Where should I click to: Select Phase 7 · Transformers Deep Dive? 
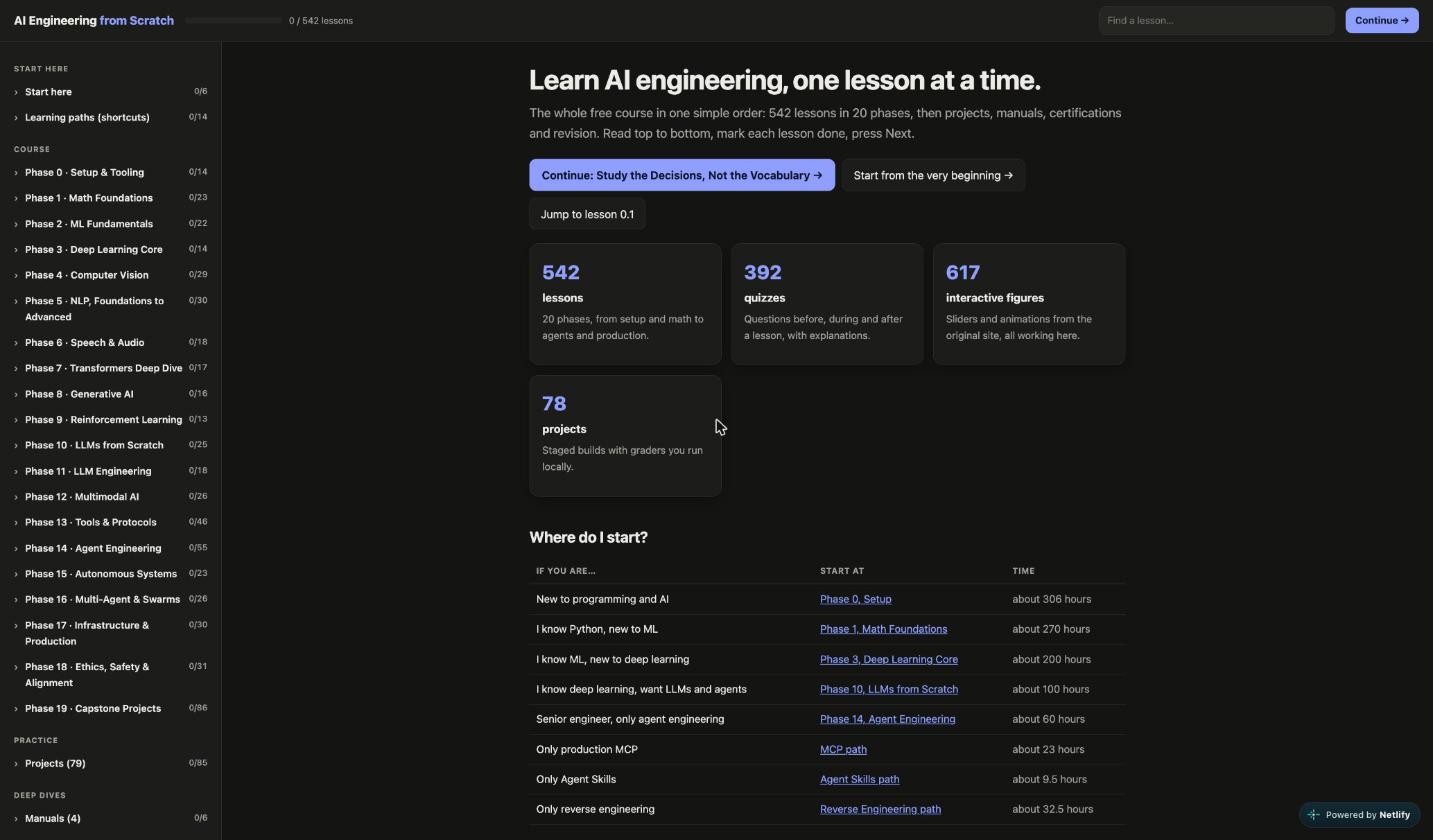point(110,368)
